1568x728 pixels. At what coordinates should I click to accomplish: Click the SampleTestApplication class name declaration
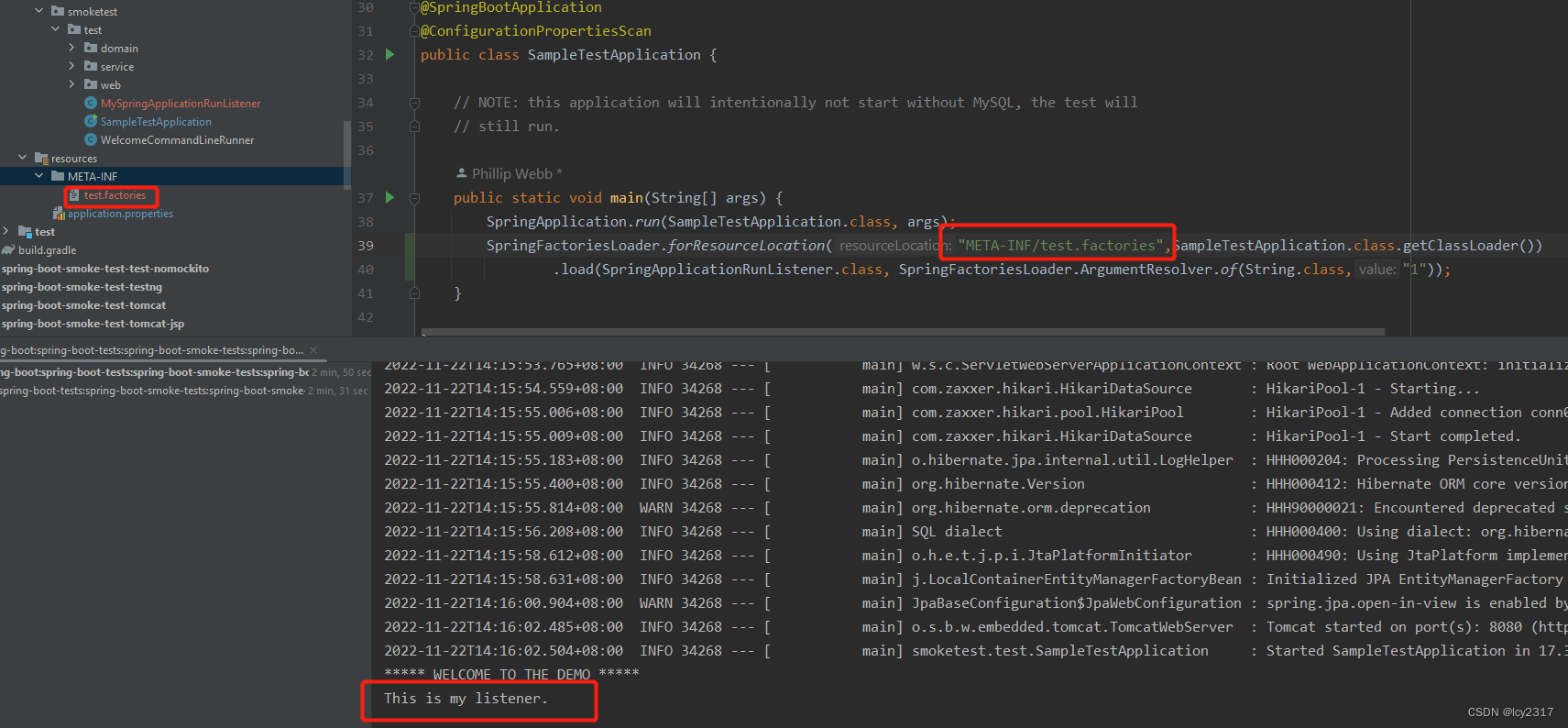(614, 55)
